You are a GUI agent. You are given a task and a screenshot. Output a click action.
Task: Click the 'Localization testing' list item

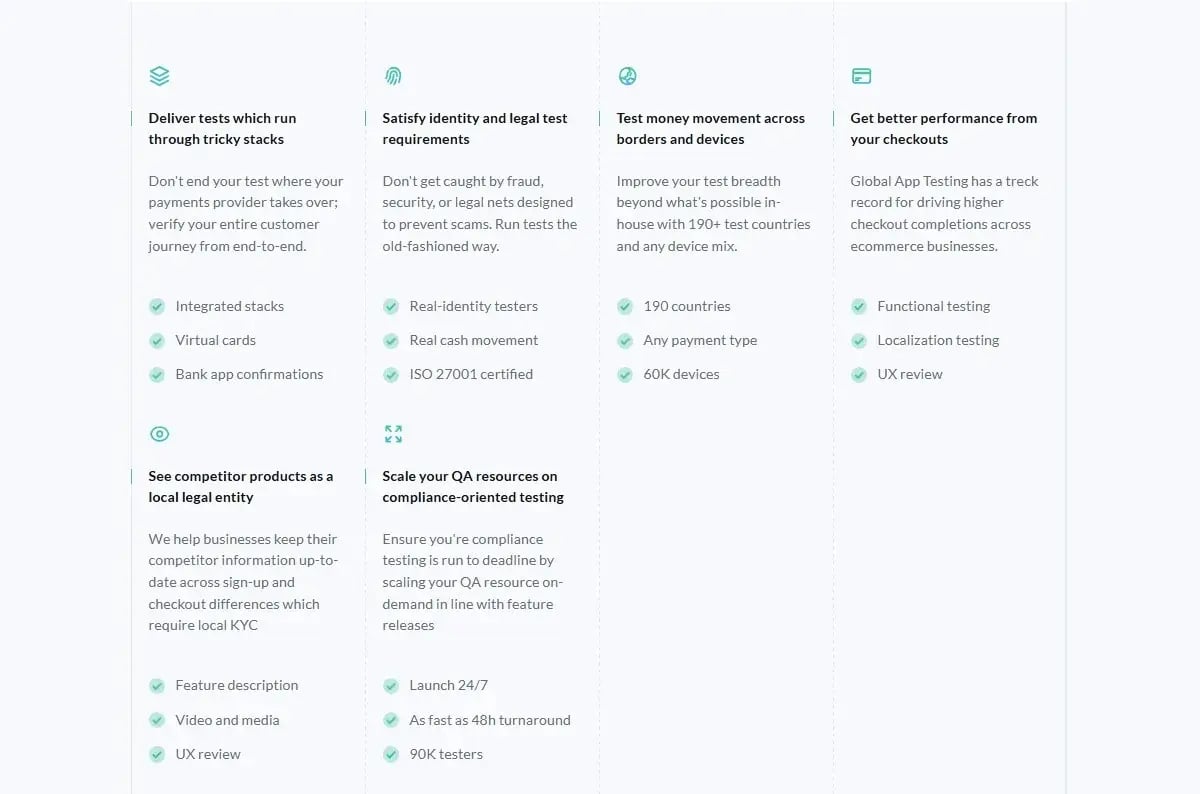tap(938, 340)
